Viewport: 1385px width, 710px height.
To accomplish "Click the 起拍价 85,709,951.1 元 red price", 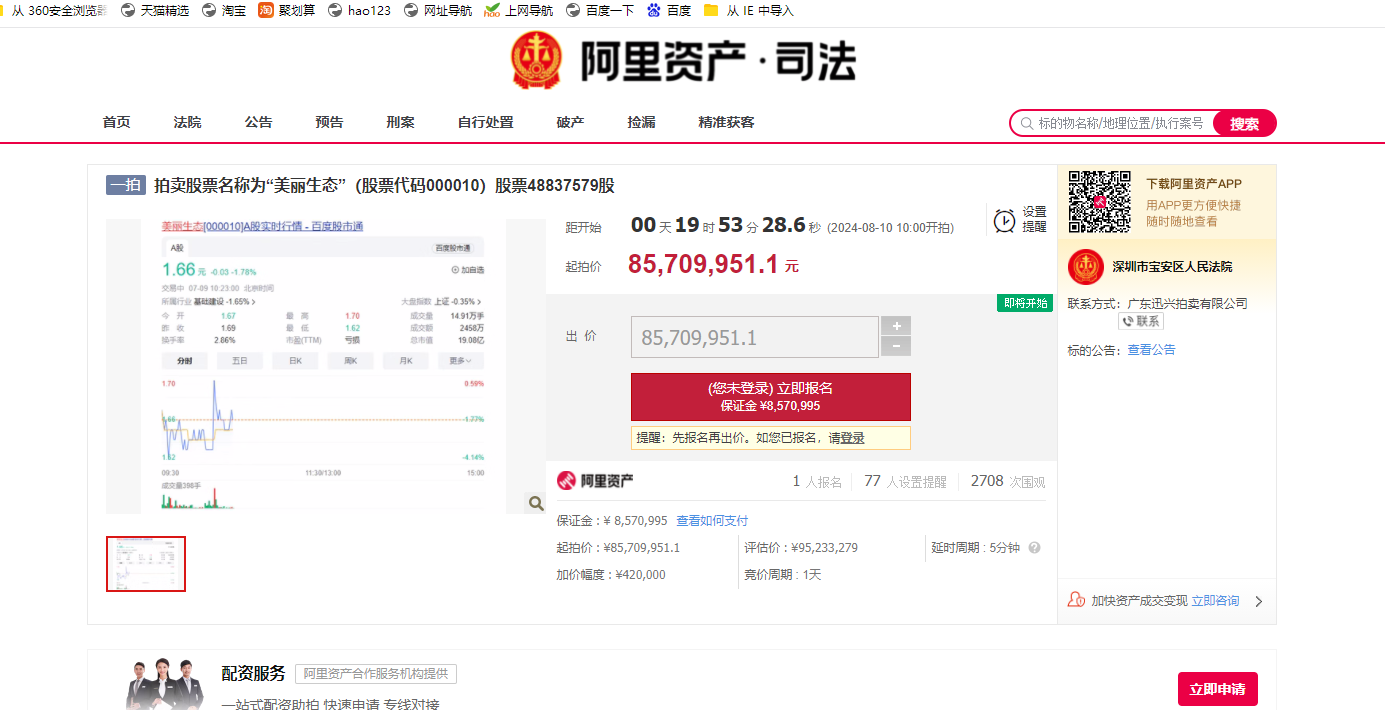I will coord(713,264).
